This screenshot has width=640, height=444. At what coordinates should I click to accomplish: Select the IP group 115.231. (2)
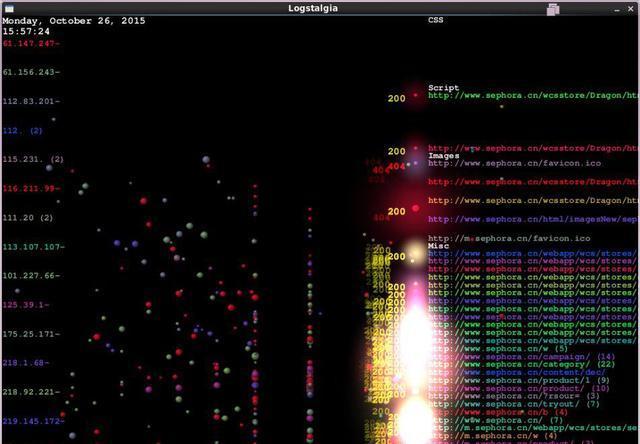pyautogui.click(x=33, y=160)
